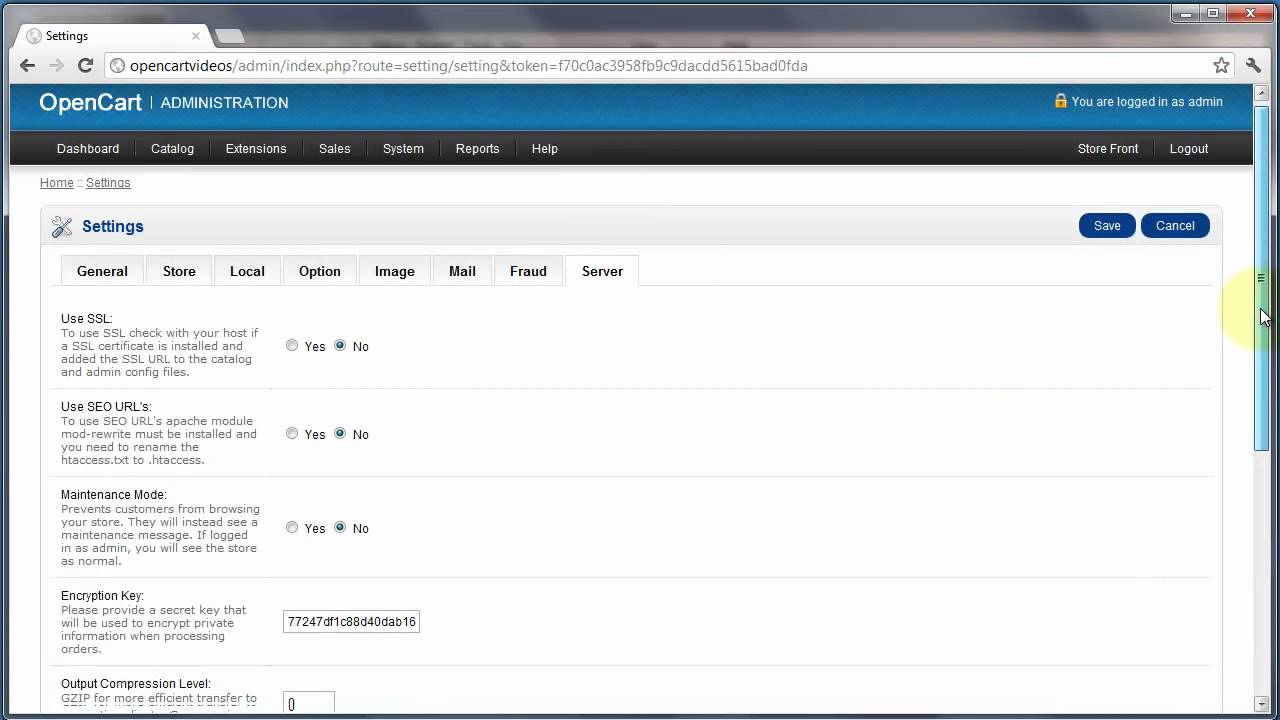Click the 'Use SSL:' label

point(87,319)
